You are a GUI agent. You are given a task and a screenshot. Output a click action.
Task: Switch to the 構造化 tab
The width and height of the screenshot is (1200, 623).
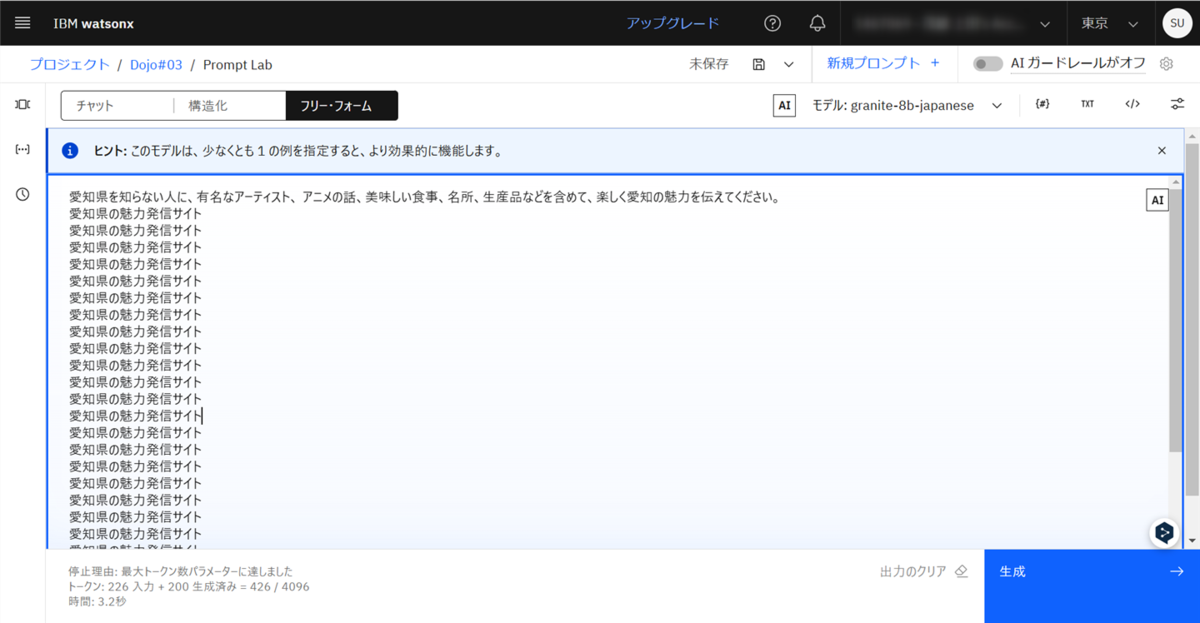[230, 106]
